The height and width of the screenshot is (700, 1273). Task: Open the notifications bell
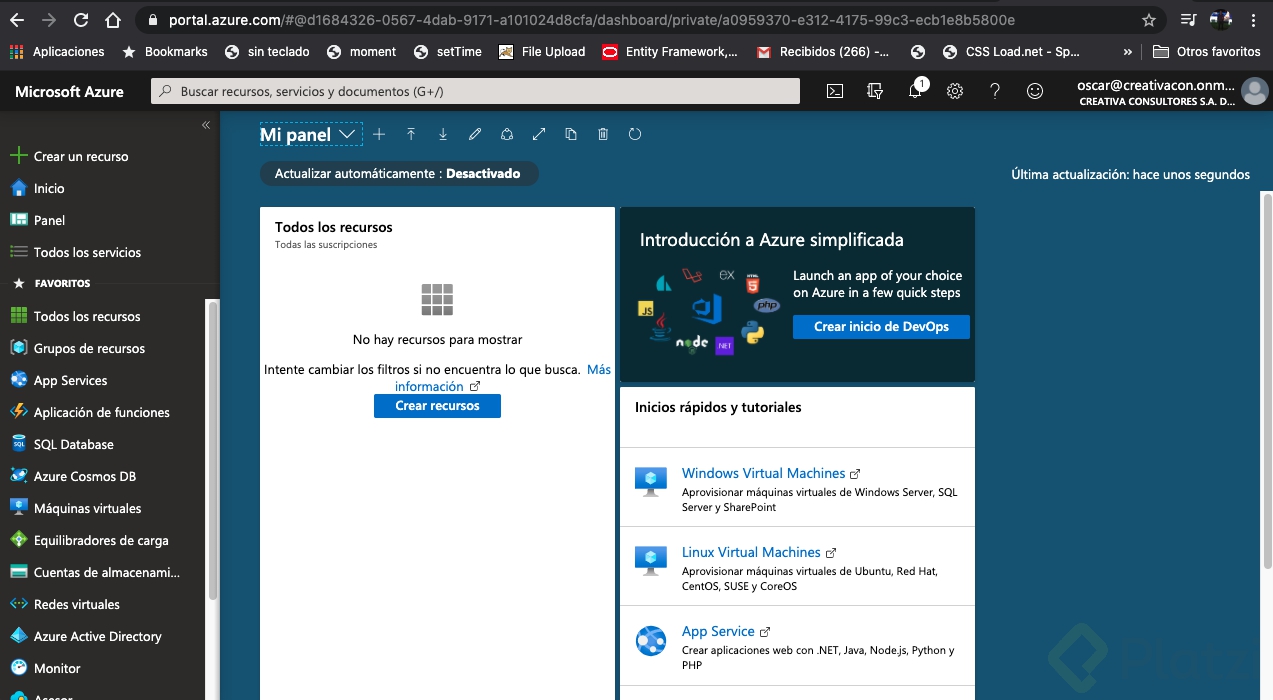915,91
